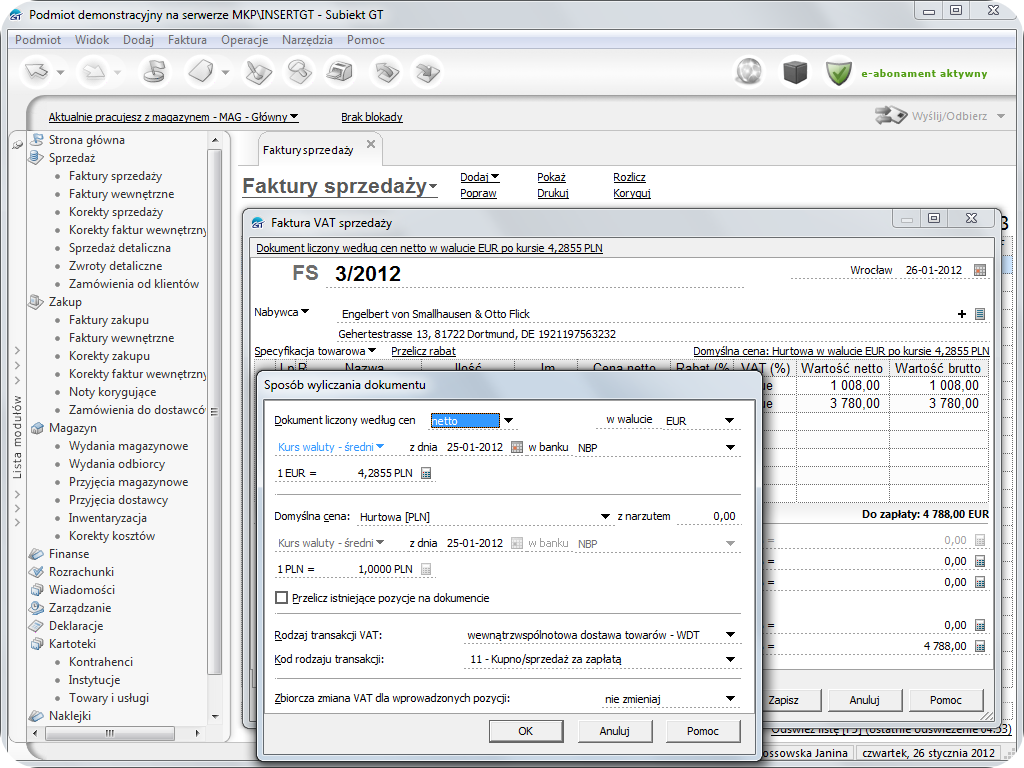
Task: Click the Deklaracje module icon
Action: tap(37, 626)
